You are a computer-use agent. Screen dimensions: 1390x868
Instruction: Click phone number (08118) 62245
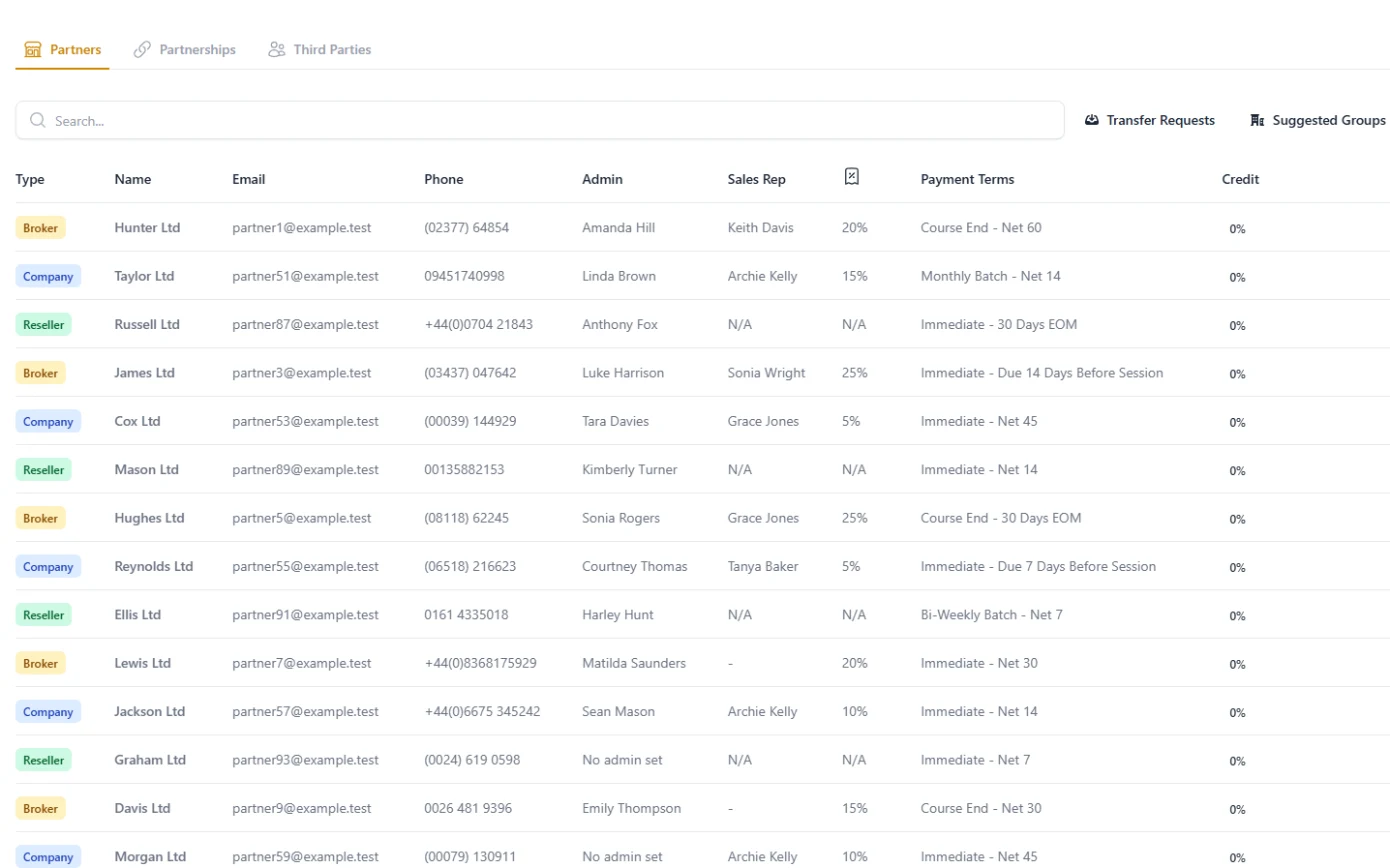pyautogui.click(x=466, y=518)
